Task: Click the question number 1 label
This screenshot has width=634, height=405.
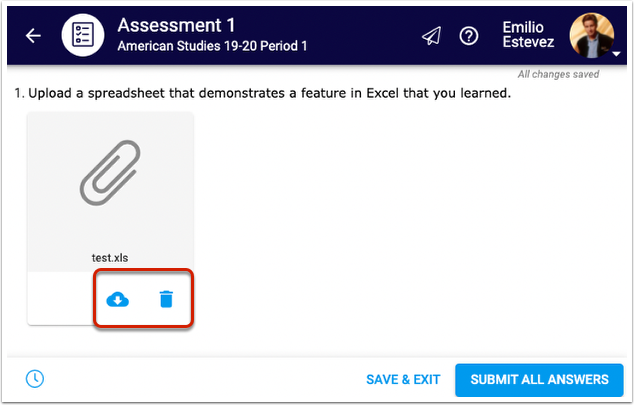Action: (18, 94)
